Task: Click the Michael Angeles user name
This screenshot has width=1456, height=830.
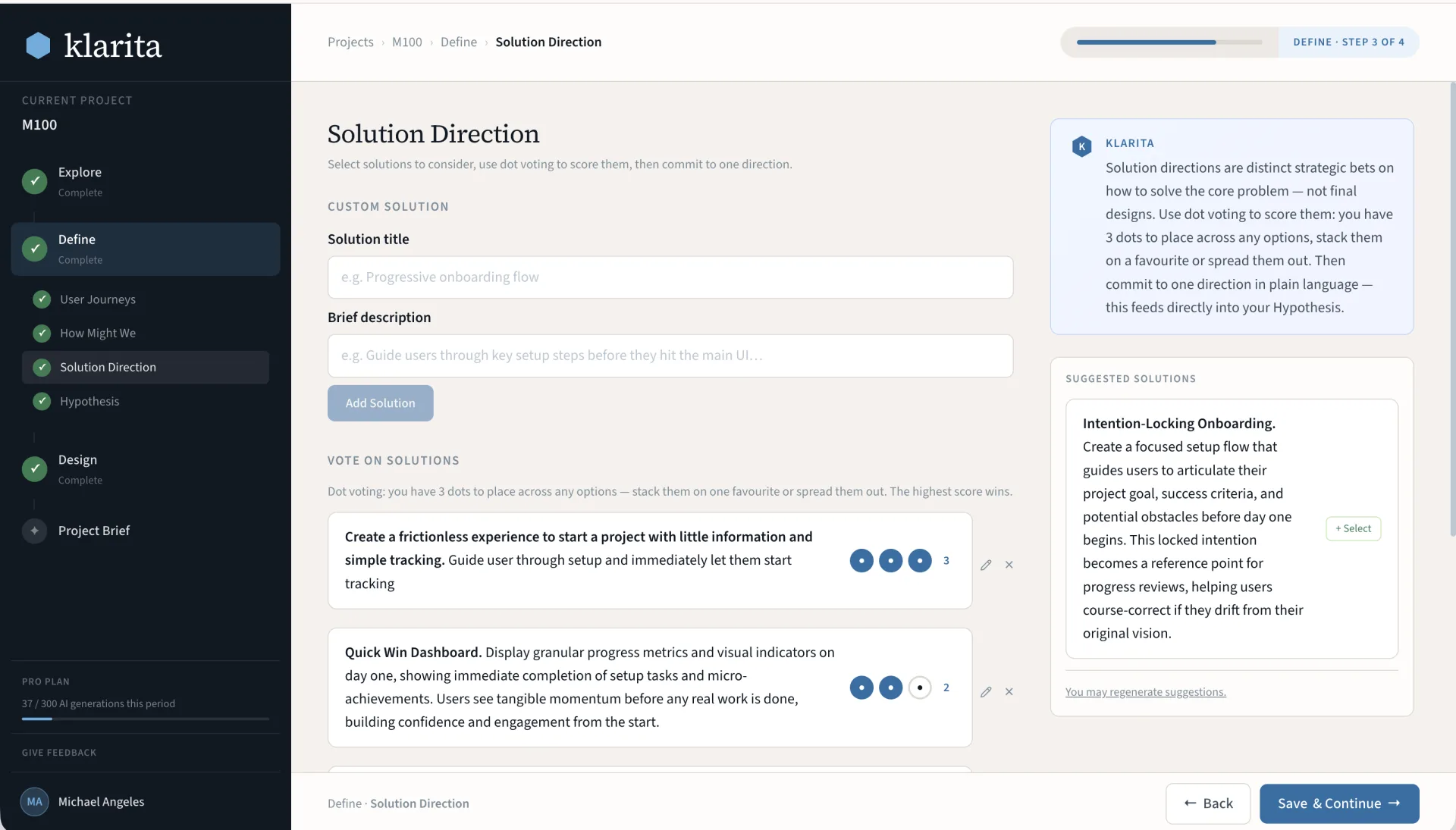Action: tap(101, 802)
